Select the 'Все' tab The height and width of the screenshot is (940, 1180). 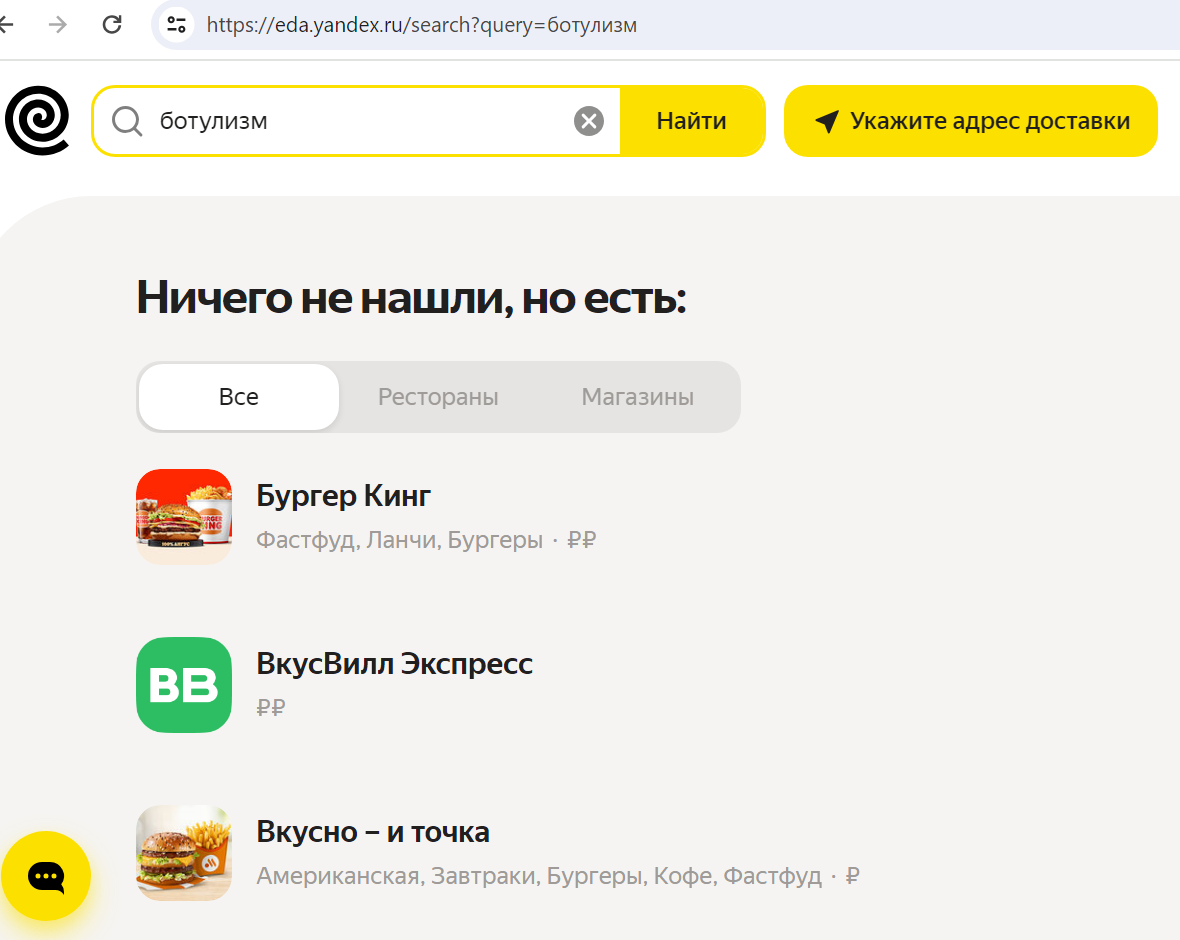pyautogui.click(x=239, y=397)
